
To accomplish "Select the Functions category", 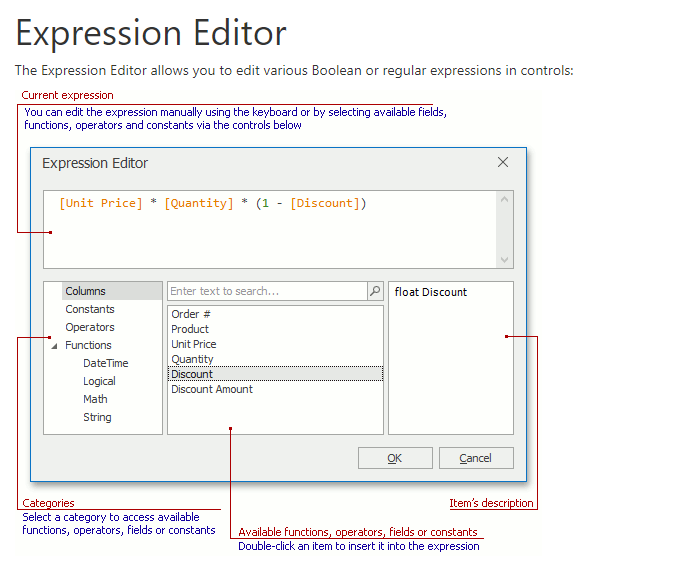I will [88, 345].
